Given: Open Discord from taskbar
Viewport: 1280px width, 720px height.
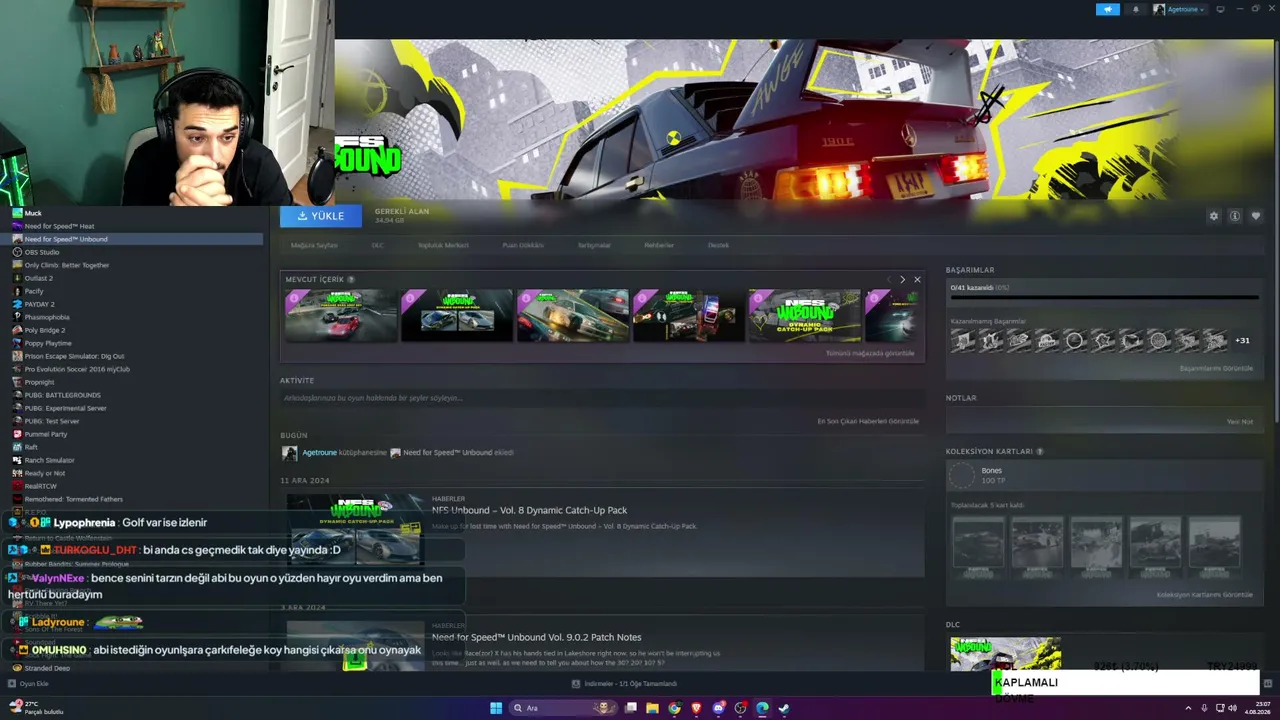Looking at the screenshot, I should pyautogui.click(x=718, y=708).
